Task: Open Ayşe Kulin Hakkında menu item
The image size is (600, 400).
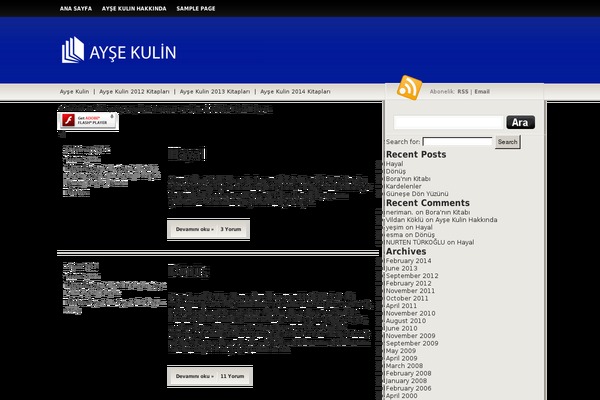Action: pos(134,8)
